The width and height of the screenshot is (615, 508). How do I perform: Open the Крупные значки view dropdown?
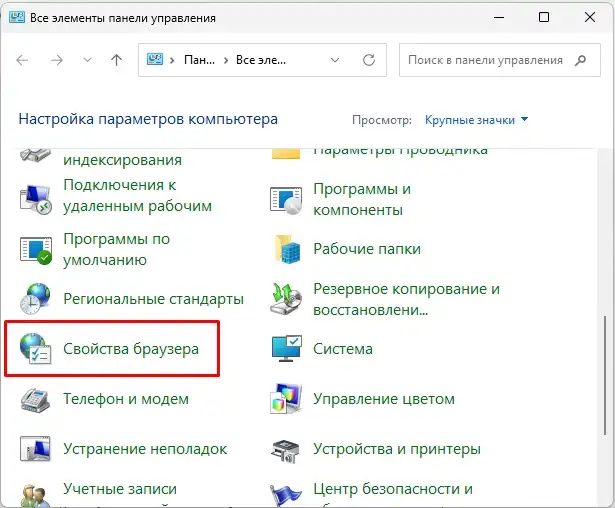click(x=477, y=120)
